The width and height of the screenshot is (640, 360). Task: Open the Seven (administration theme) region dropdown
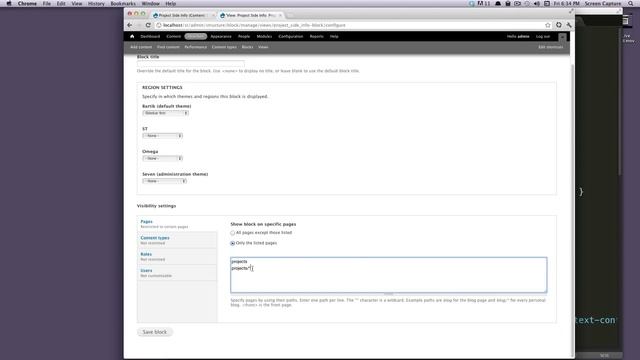click(164, 181)
